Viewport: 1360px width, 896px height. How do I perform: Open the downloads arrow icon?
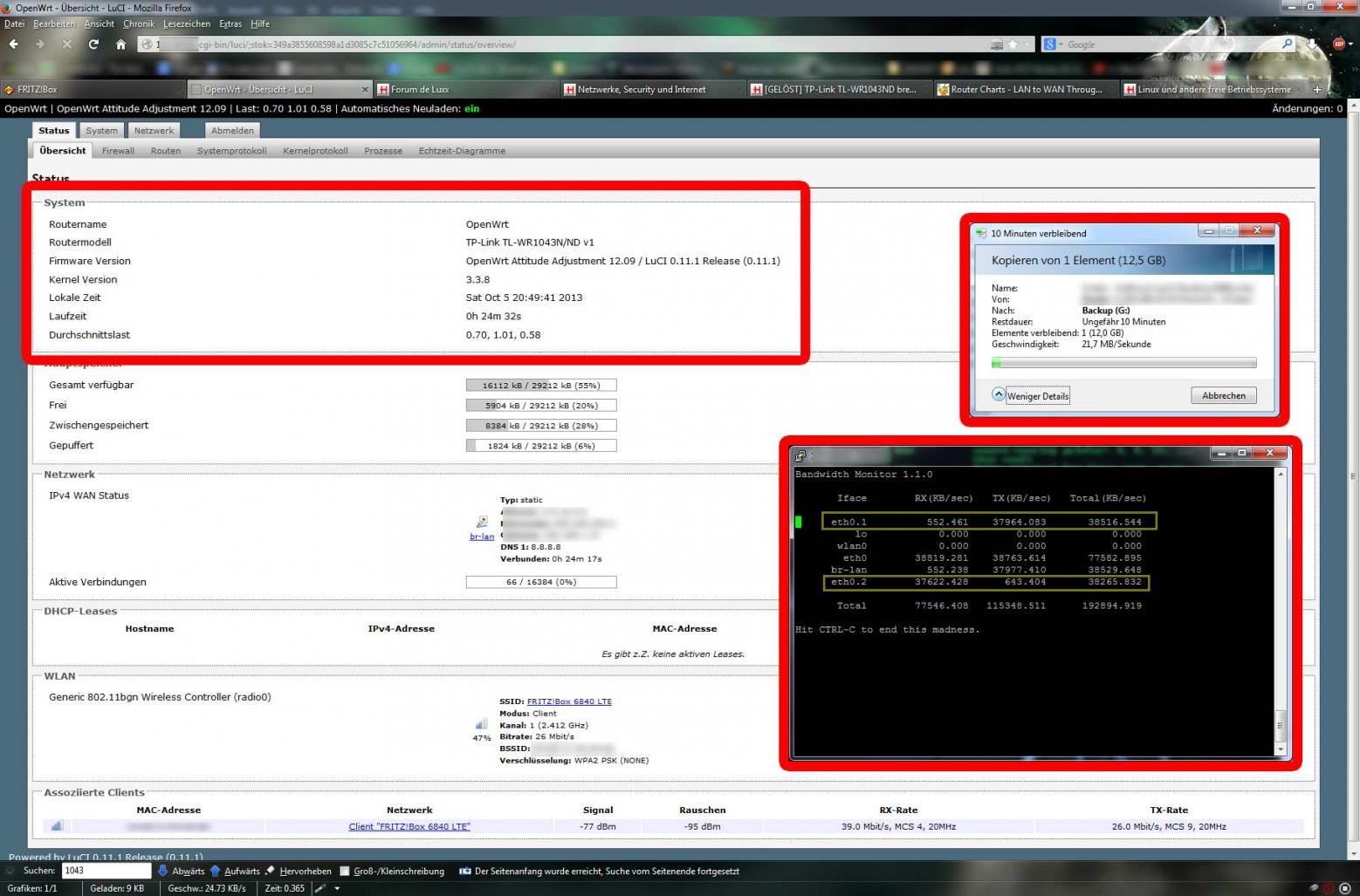click(1312, 44)
